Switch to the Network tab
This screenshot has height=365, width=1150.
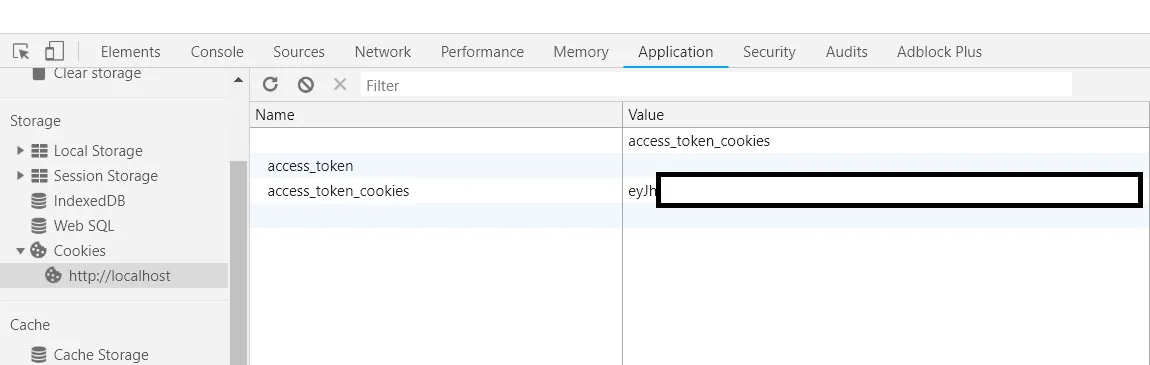point(383,52)
